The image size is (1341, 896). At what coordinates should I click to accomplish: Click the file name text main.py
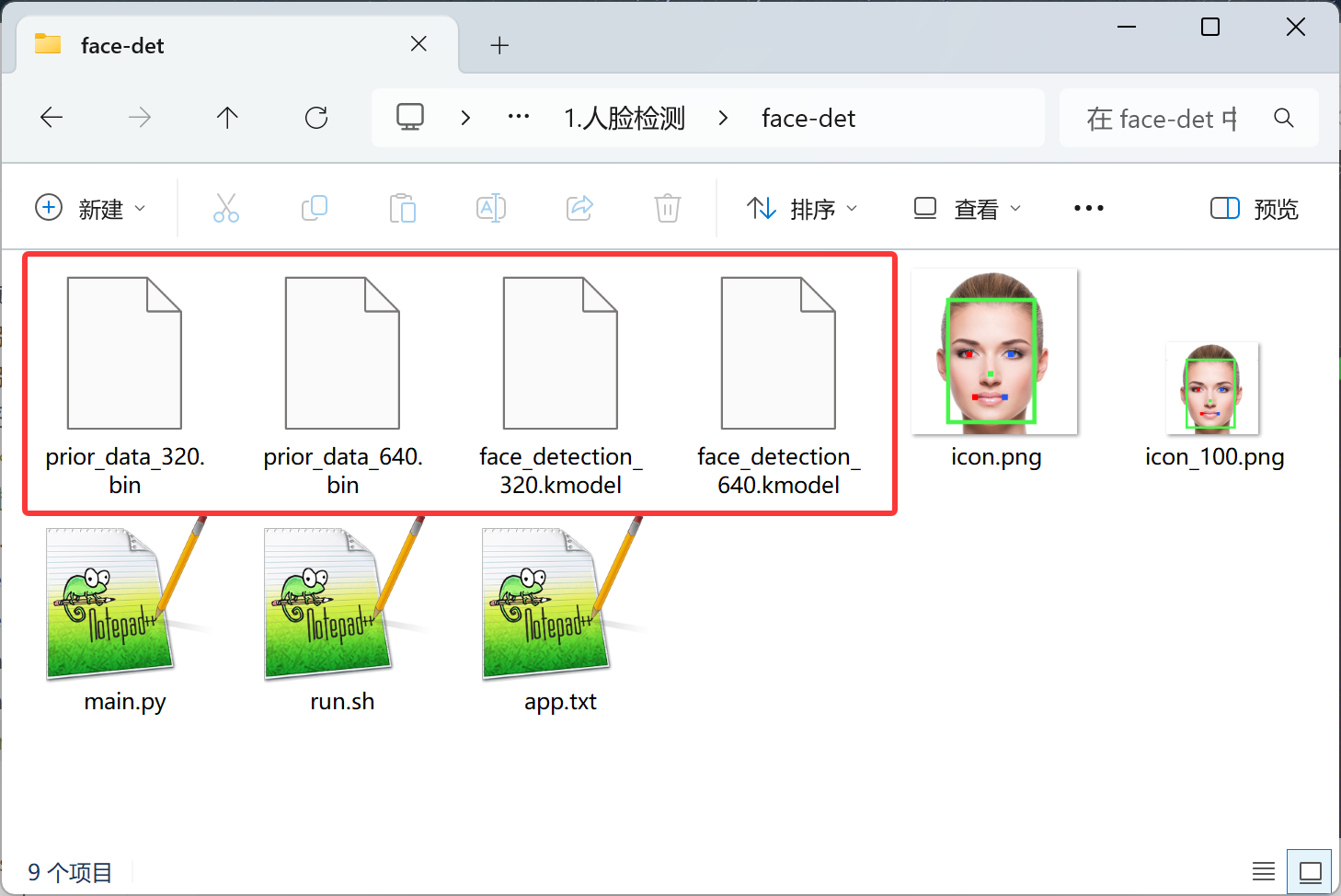pyautogui.click(x=125, y=702)
